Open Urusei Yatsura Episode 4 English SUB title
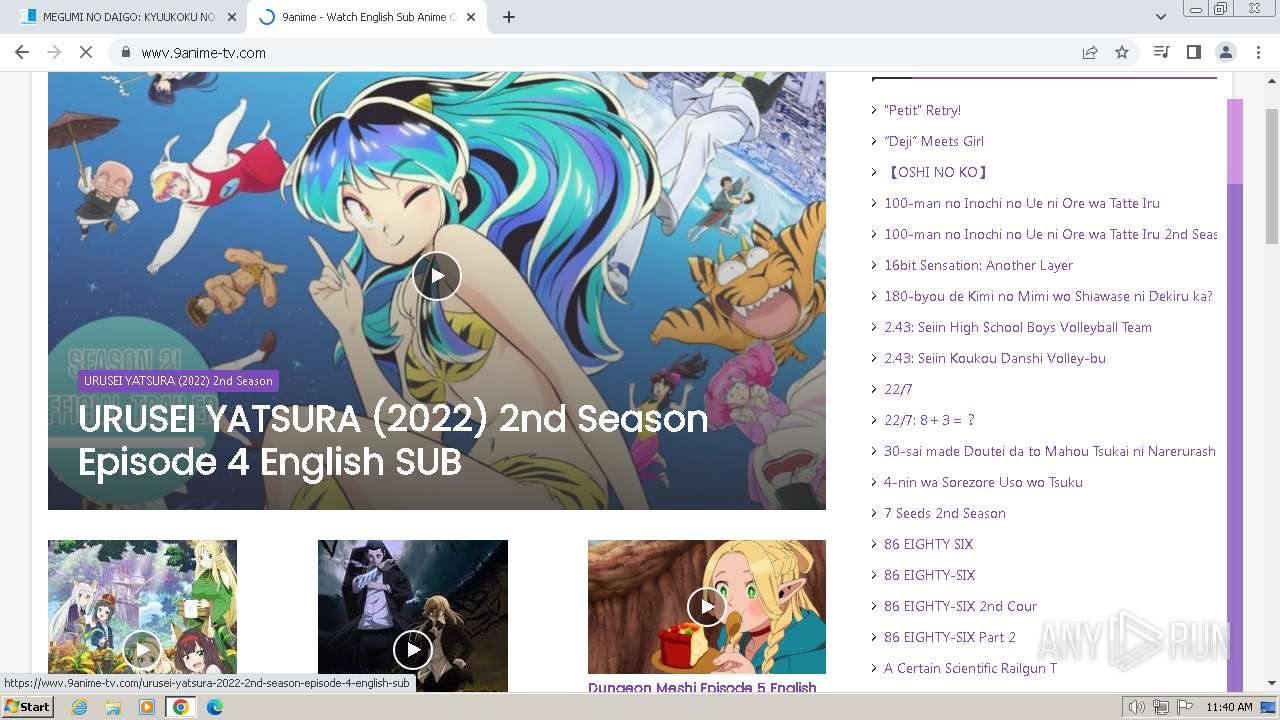1280x720 pixels. coord(393,440)
